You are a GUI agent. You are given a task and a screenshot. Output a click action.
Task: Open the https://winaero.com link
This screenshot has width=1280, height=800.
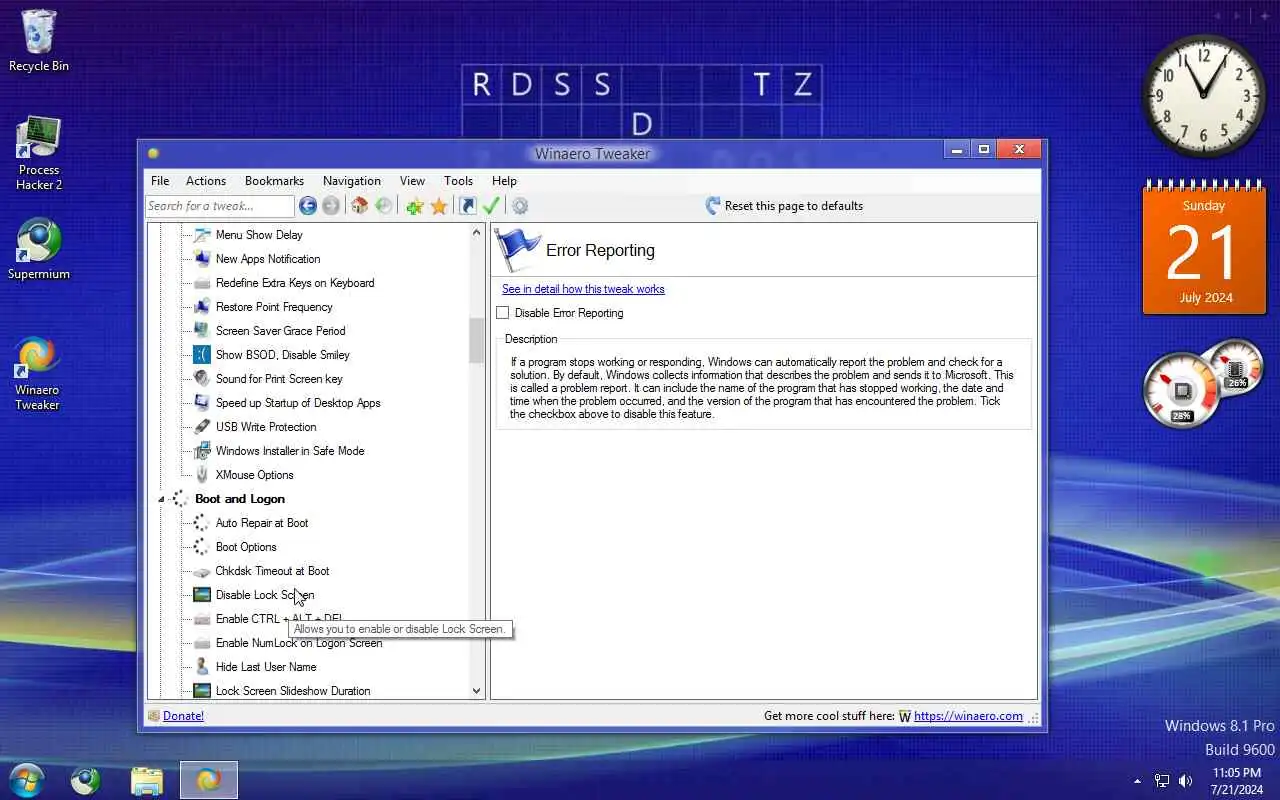968,716
